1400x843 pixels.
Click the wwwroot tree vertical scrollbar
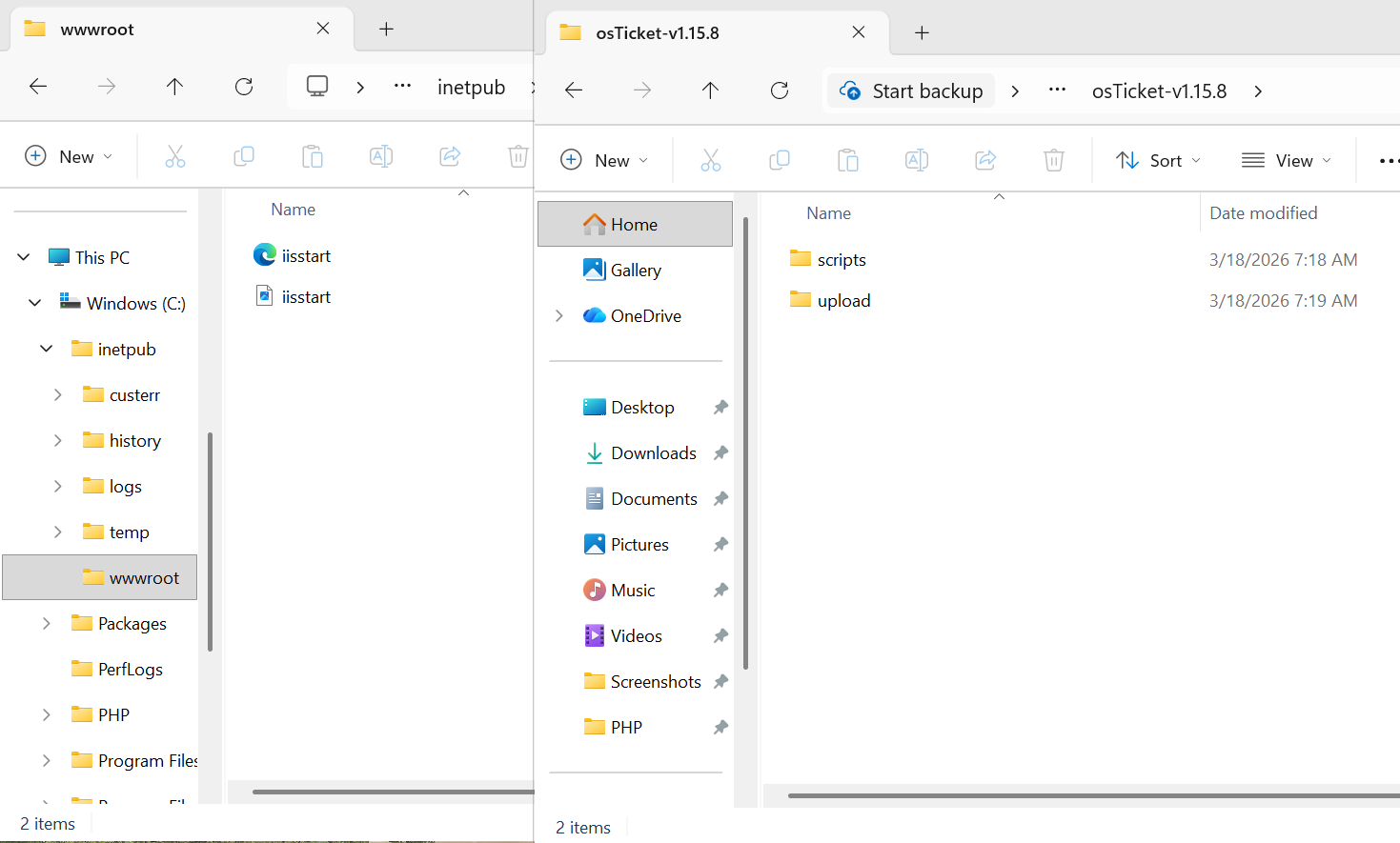pos(210,541)
